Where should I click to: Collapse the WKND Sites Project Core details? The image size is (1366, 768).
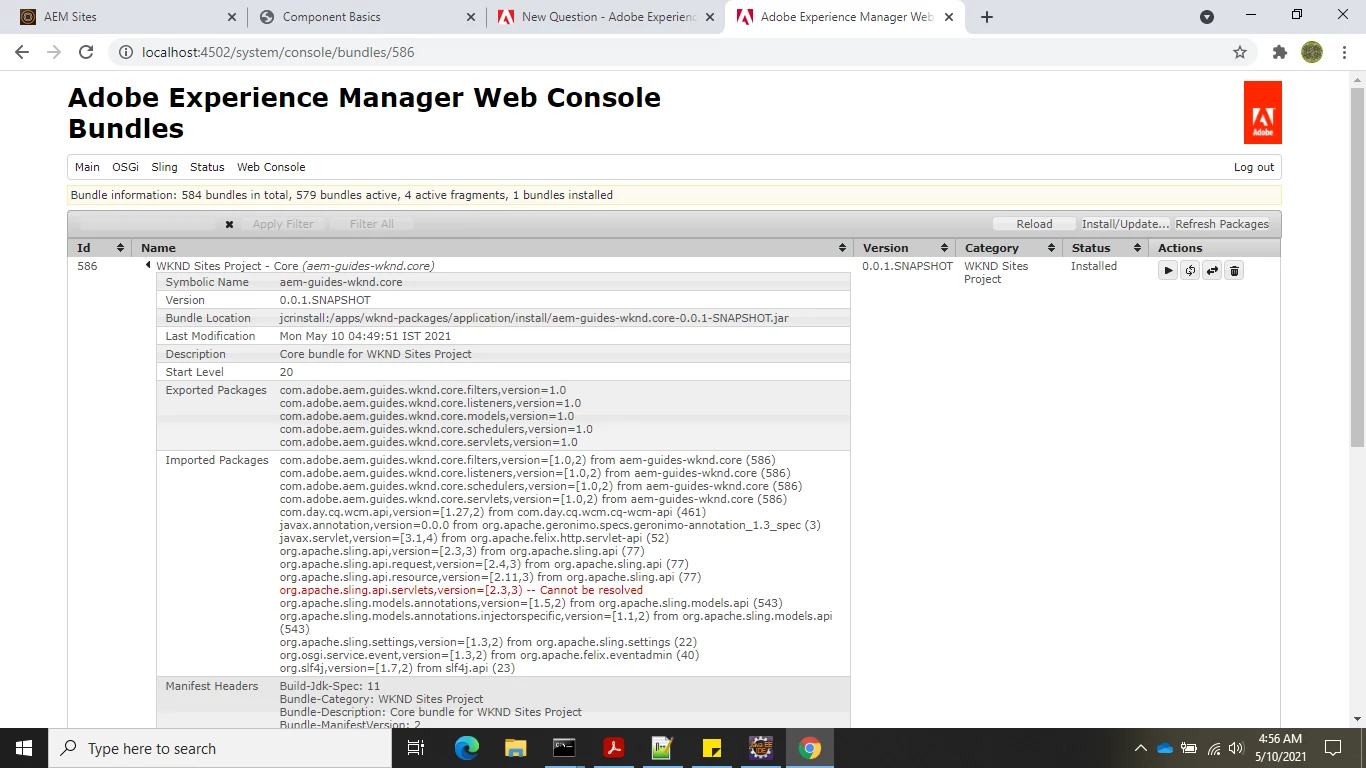(x=148, y=266)
